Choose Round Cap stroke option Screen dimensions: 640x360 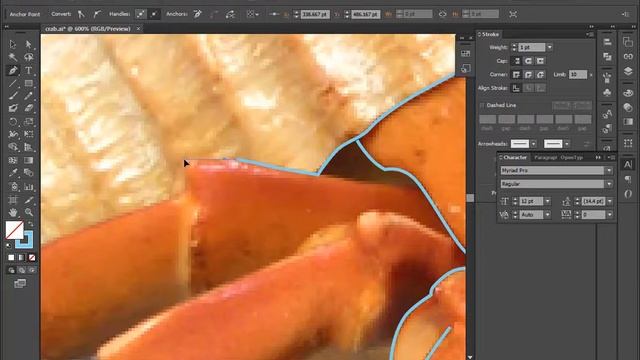click(529, 61)
